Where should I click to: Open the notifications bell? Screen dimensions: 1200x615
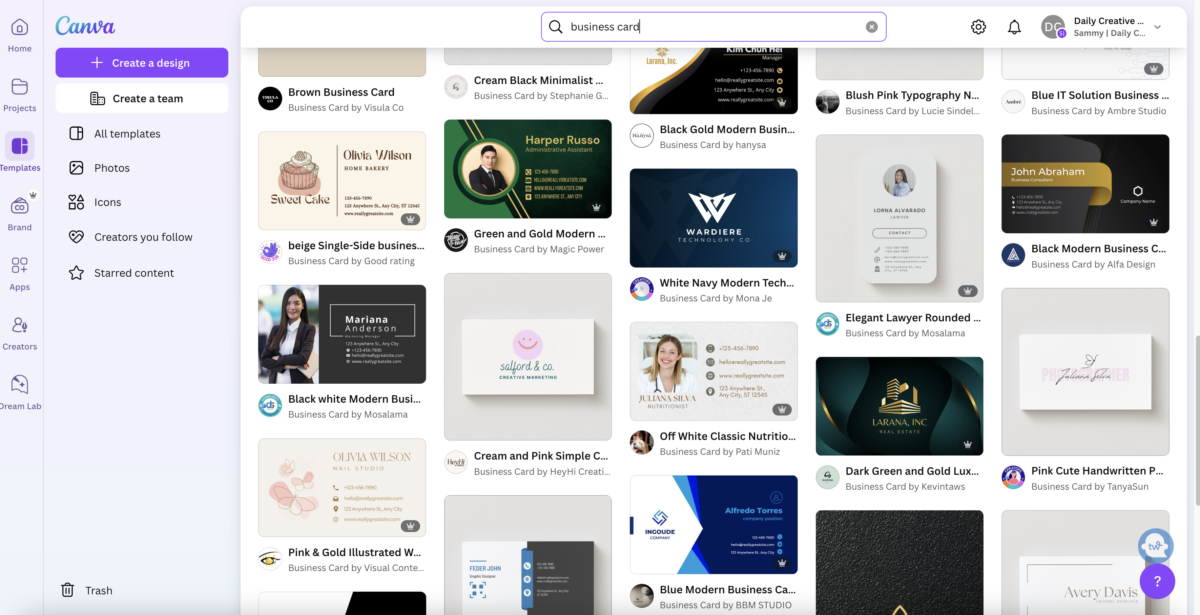1014,27
